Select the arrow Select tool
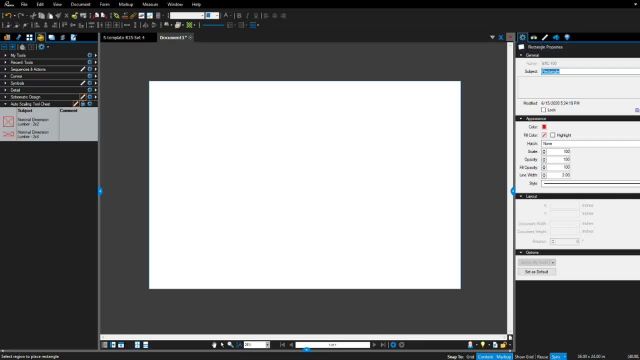 click(x=222, y=345)
